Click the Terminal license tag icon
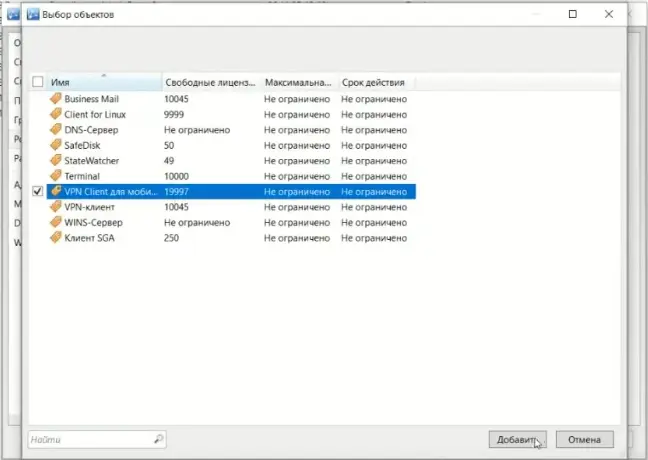The height and width of the screenshot is (460, 648). coord(55,176)
